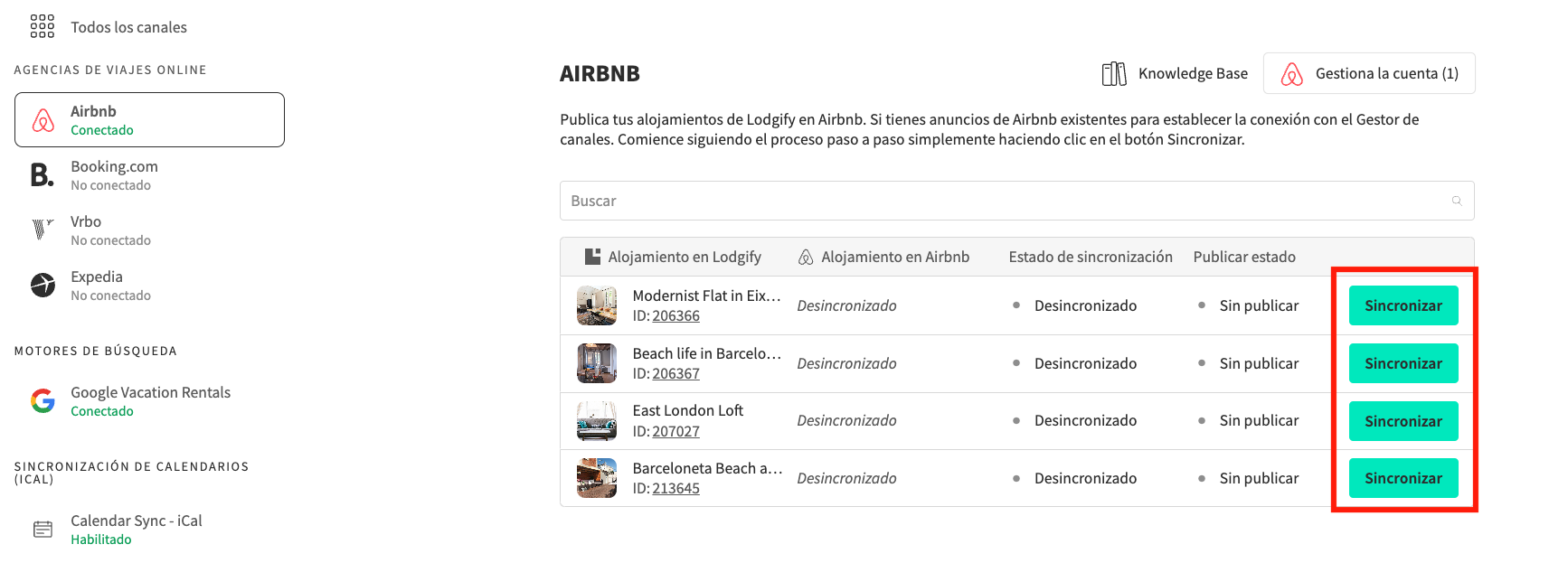Sincronizar the Modernist Flat in Eix listing
This screenshot has height=563, width=1568.
coord(1403,305)
